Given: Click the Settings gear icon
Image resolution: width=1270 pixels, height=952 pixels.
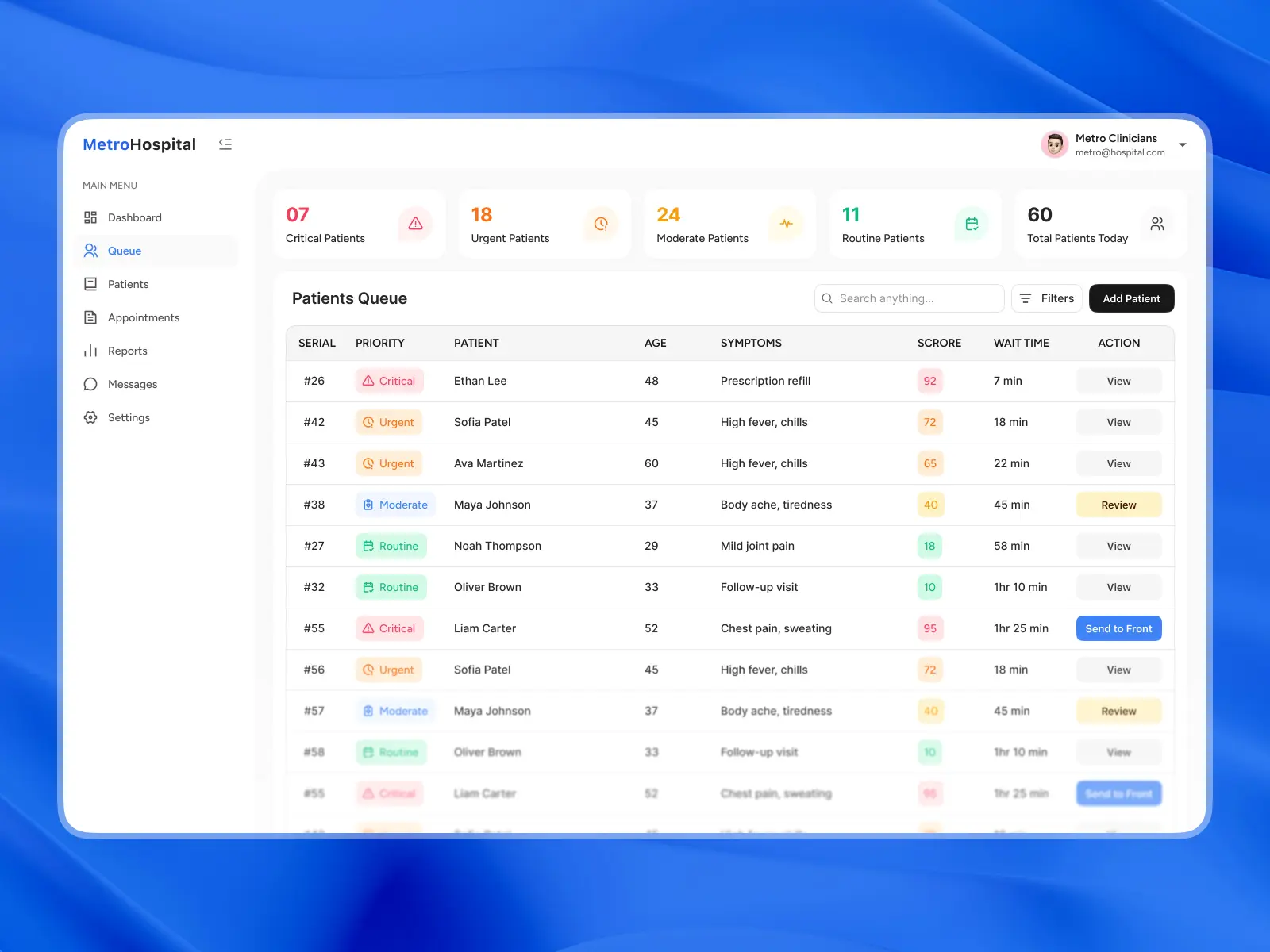Looking at the screenshot, I should click(x=90, y=417).
